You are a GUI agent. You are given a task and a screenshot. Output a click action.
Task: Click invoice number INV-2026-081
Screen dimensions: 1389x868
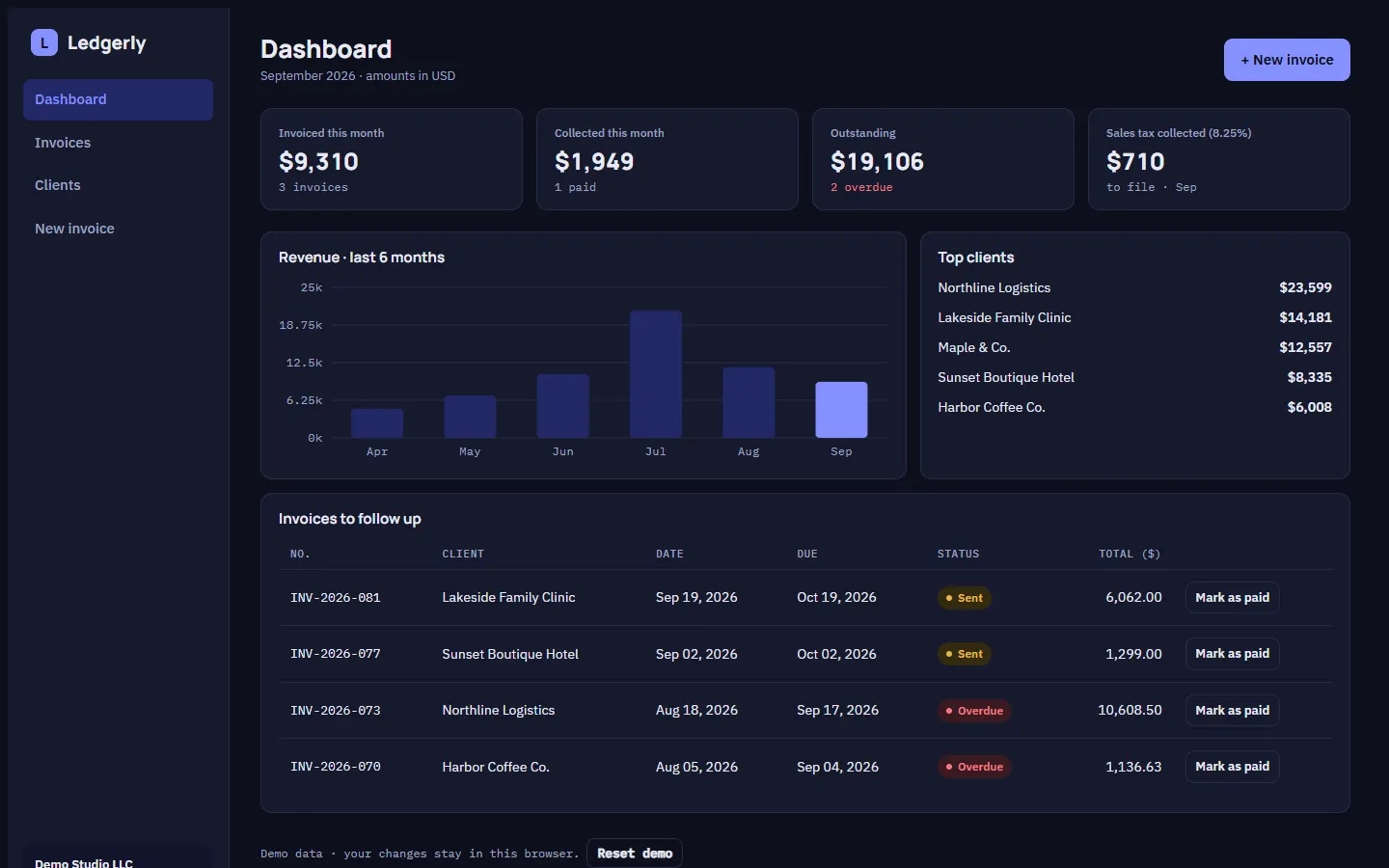[336, 598]
